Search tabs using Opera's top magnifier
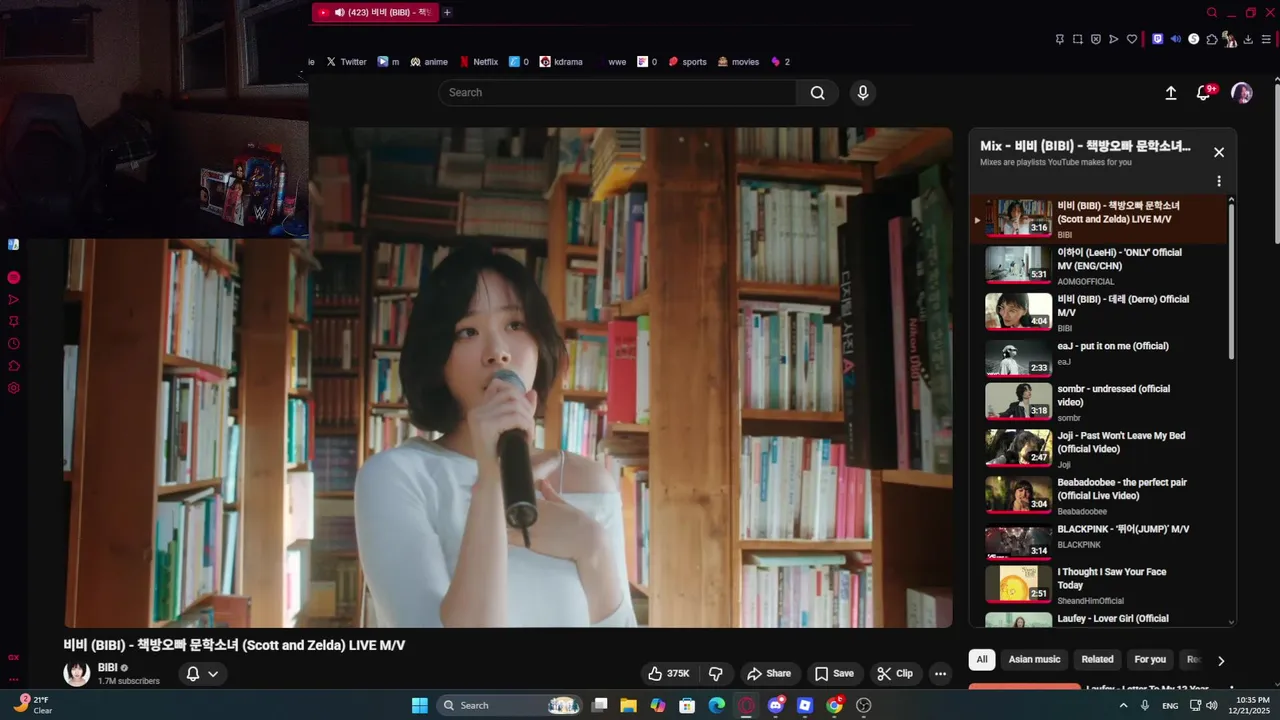The width and height of the screenshot is (1280, 720). (1212, 13)
